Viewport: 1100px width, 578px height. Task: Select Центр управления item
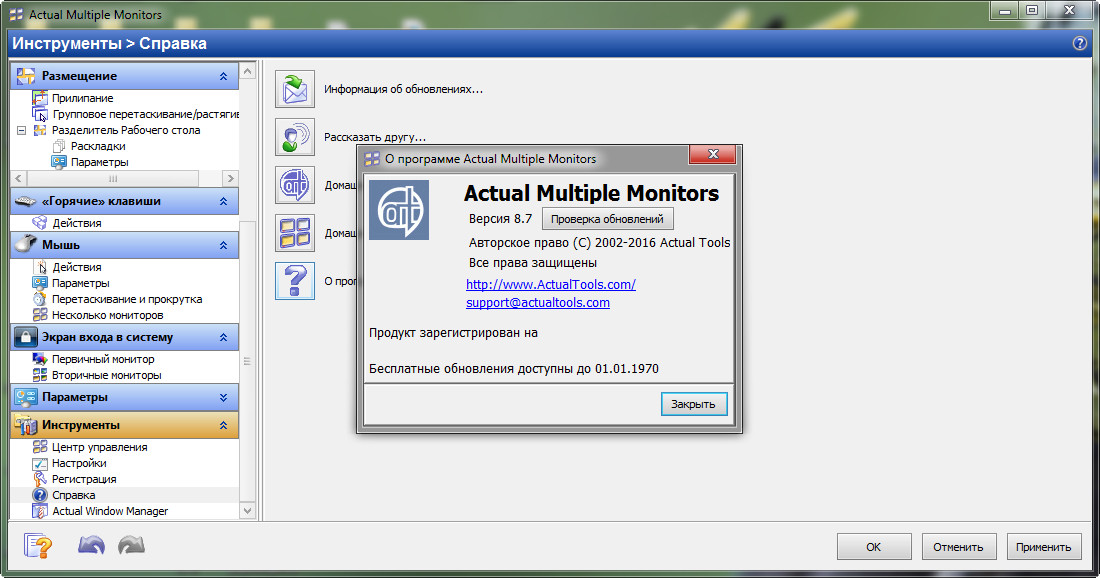[x=100, y=447]
